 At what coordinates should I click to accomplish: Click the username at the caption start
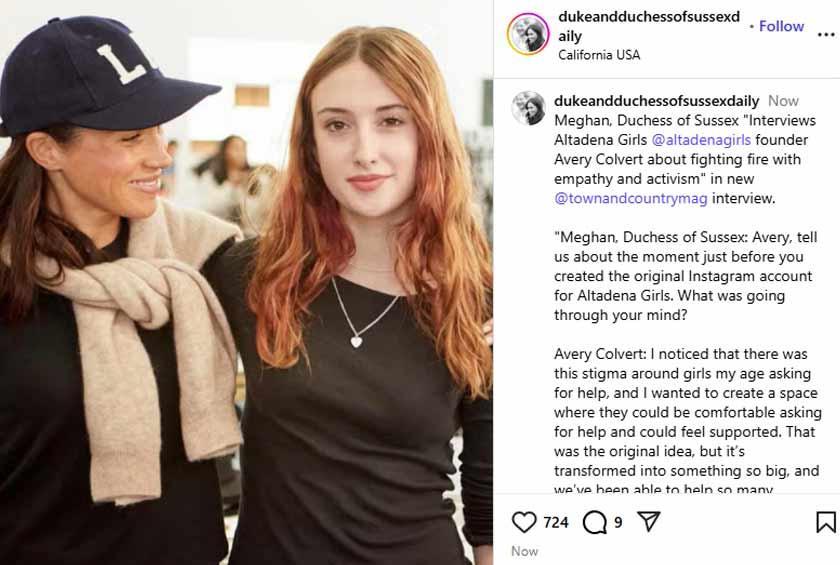point(656,101)
